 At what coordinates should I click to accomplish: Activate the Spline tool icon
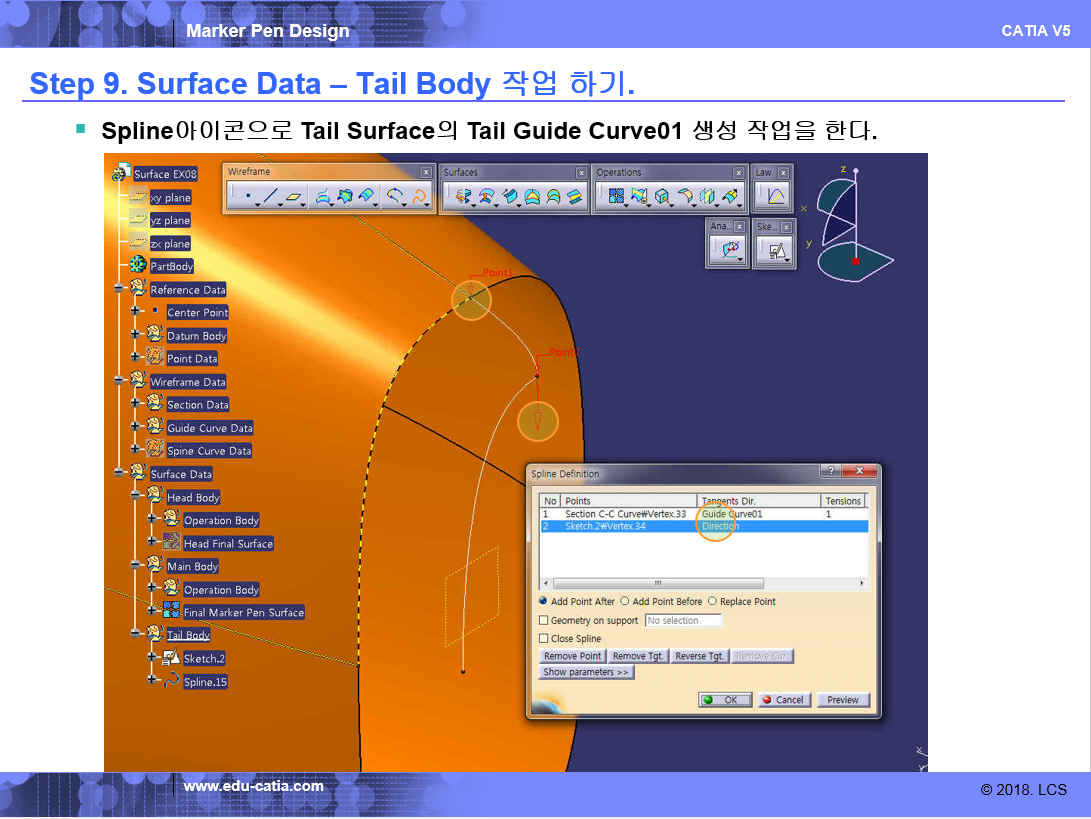click(x=421, y=197)
